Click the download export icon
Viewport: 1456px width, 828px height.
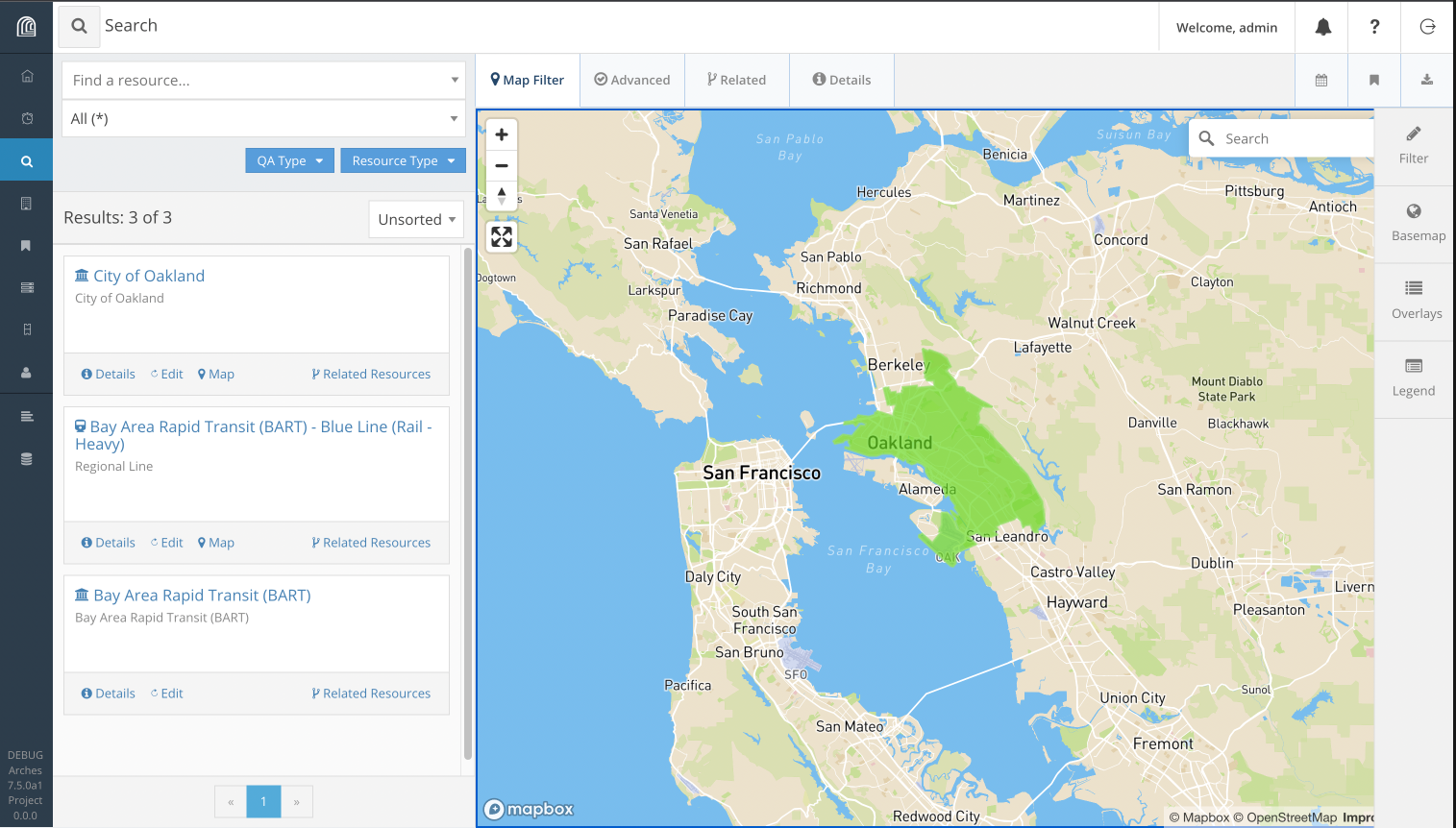(1427, 80)
